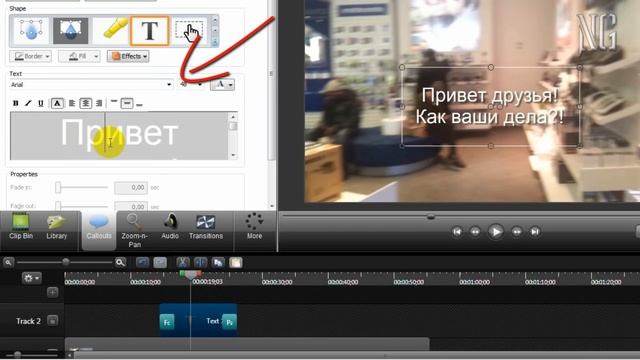Copy the selected timeline clip

point(218,262)
